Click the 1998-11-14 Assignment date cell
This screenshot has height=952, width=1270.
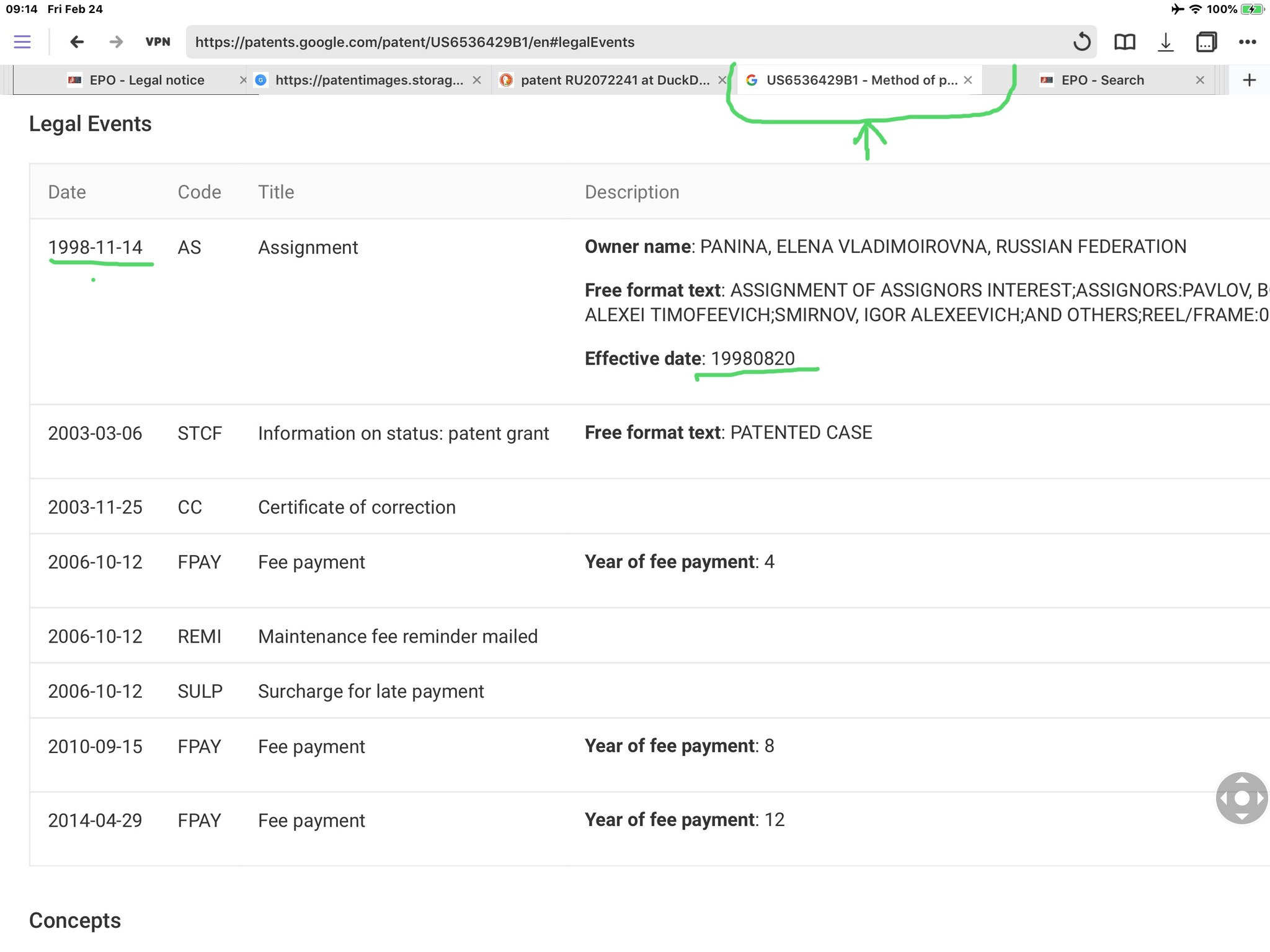95,247
